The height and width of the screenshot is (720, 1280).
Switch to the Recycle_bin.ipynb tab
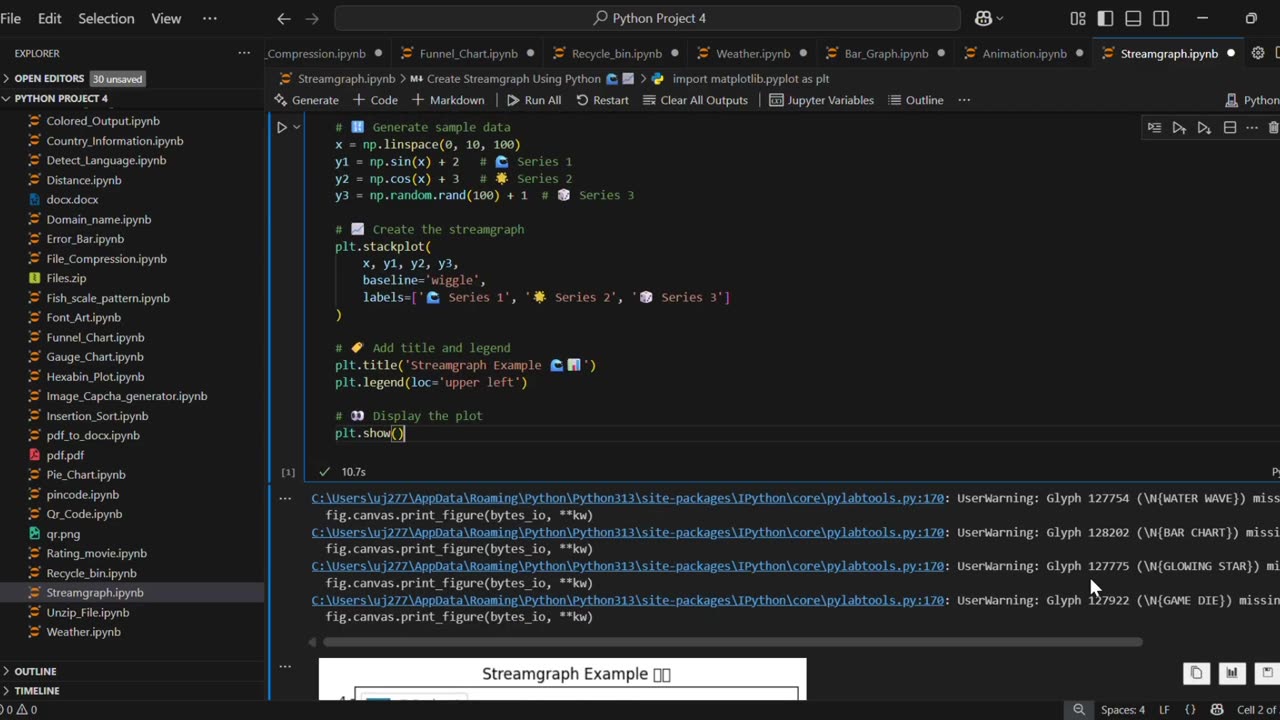(617, 53)
